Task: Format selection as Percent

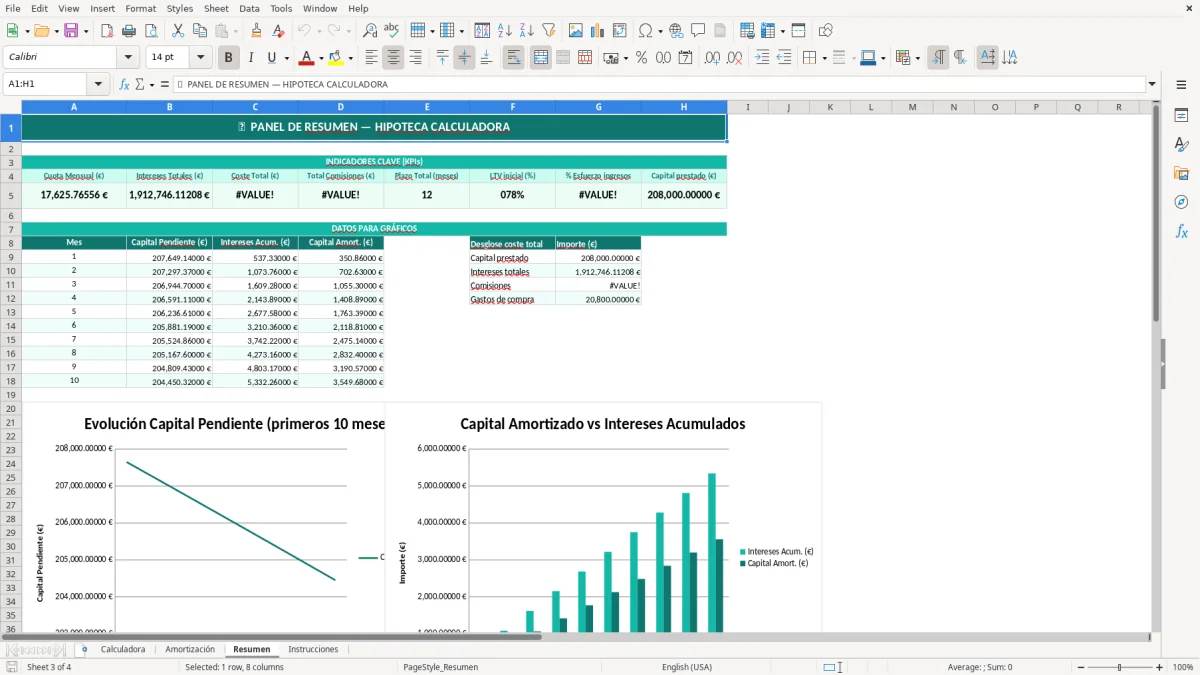Action: tap(641, 58)
